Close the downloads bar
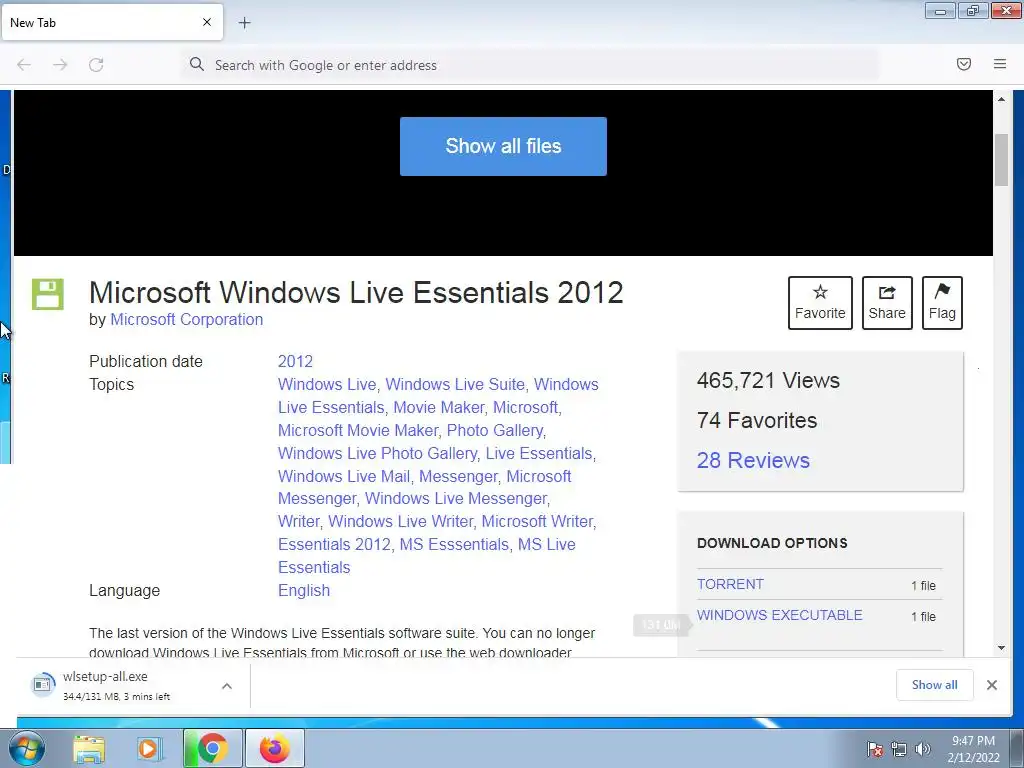 coord(991,685)
